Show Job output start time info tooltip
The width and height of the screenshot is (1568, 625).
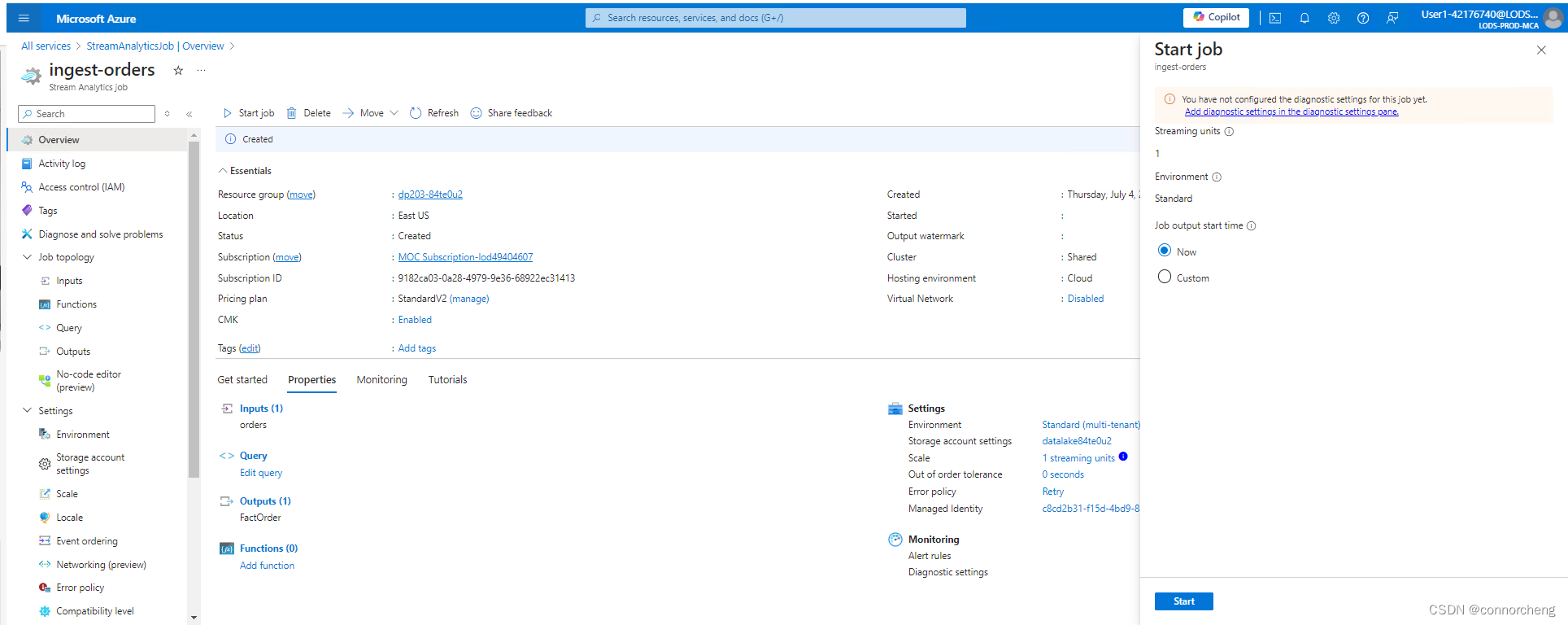(x=1252, y=226)
